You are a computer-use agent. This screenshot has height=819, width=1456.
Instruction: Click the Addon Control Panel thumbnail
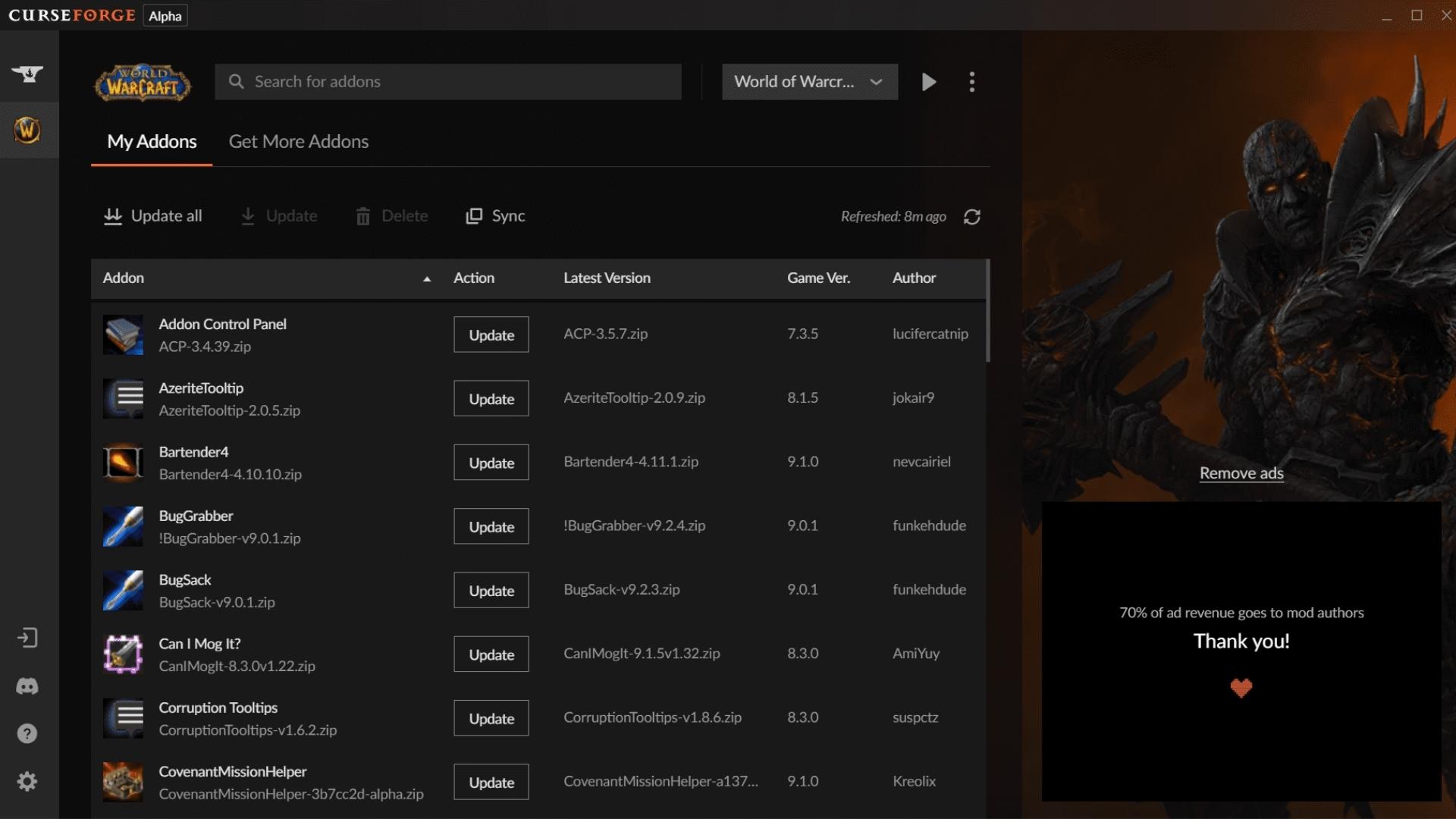123,334
